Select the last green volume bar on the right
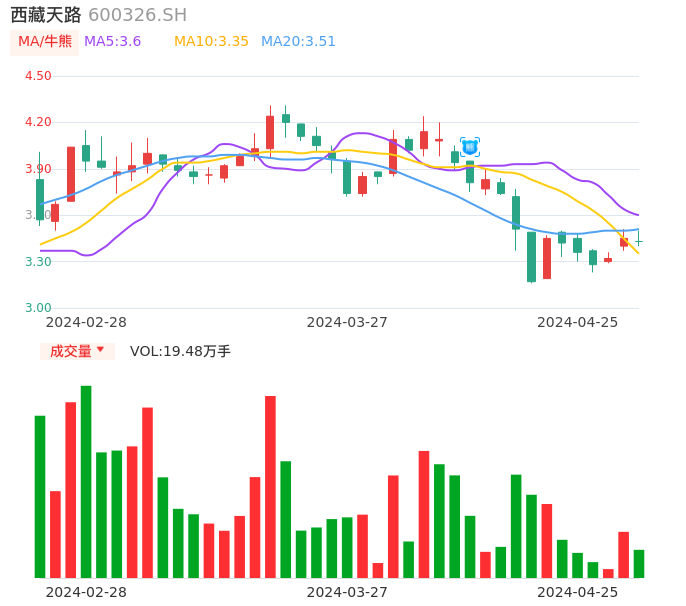 (x=639, y=564)
